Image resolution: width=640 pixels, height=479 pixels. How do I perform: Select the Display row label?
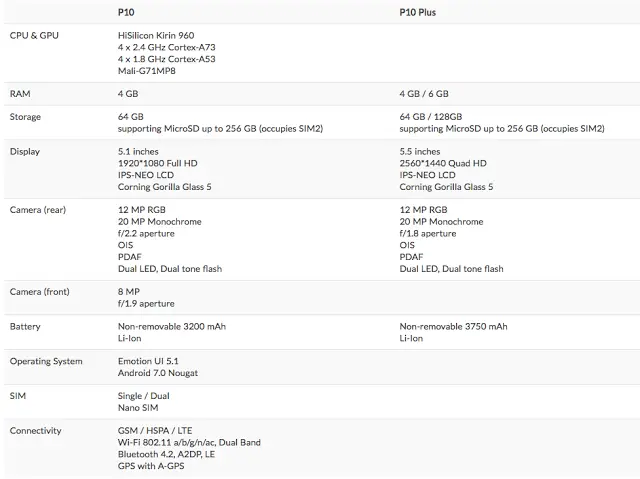coord(25,152)
